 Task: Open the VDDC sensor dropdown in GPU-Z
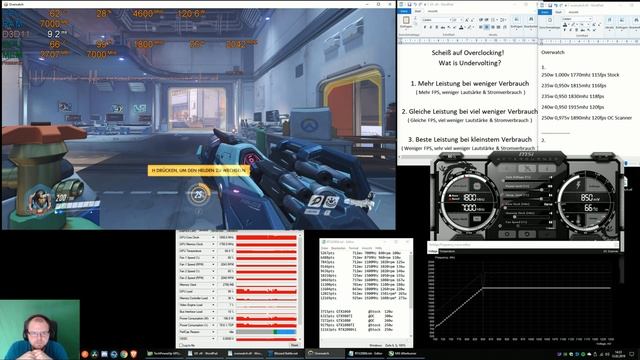point(213,338)
